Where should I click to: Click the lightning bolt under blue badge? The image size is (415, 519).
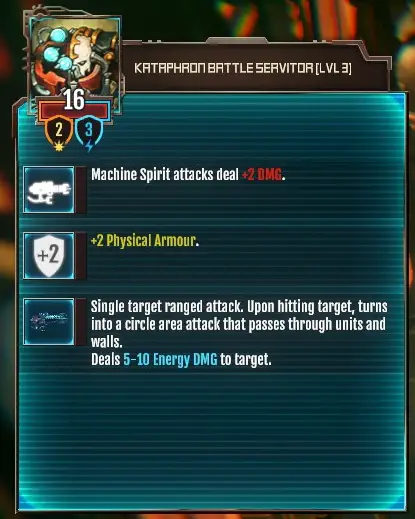coord(89,147)
